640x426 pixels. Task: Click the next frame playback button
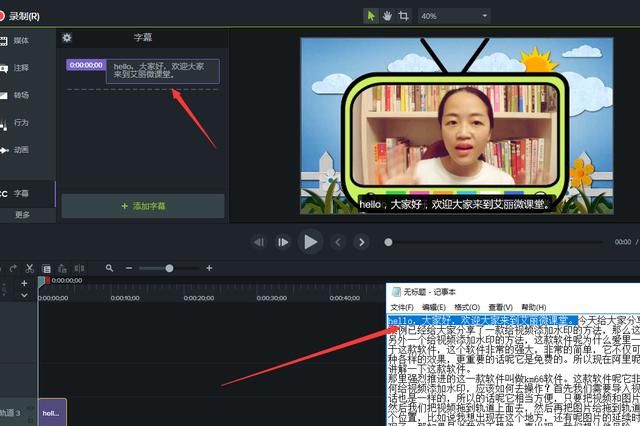(x=283, y=242)
